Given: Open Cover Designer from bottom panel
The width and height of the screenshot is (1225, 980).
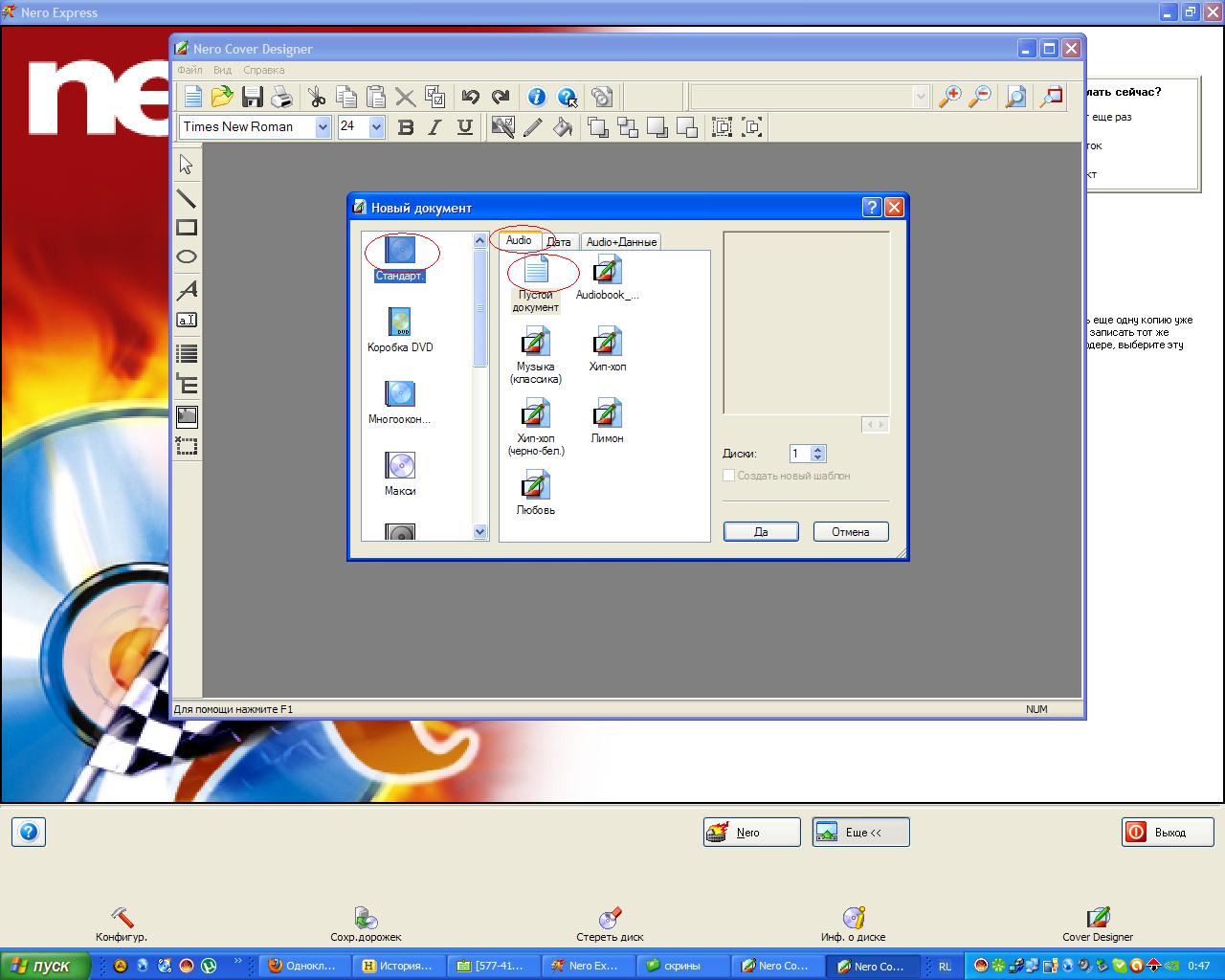Looking at the screenshot, I should (x=1098, y=925).
